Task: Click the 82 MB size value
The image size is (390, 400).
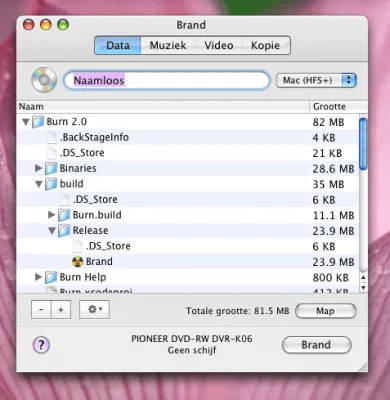Action: 328,122
